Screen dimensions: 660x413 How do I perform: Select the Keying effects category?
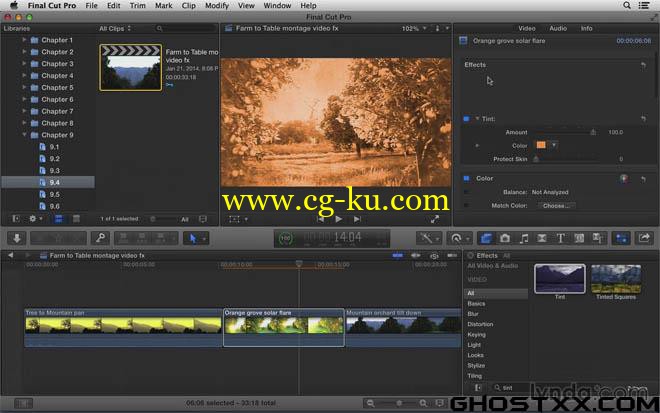click(476, 335)
